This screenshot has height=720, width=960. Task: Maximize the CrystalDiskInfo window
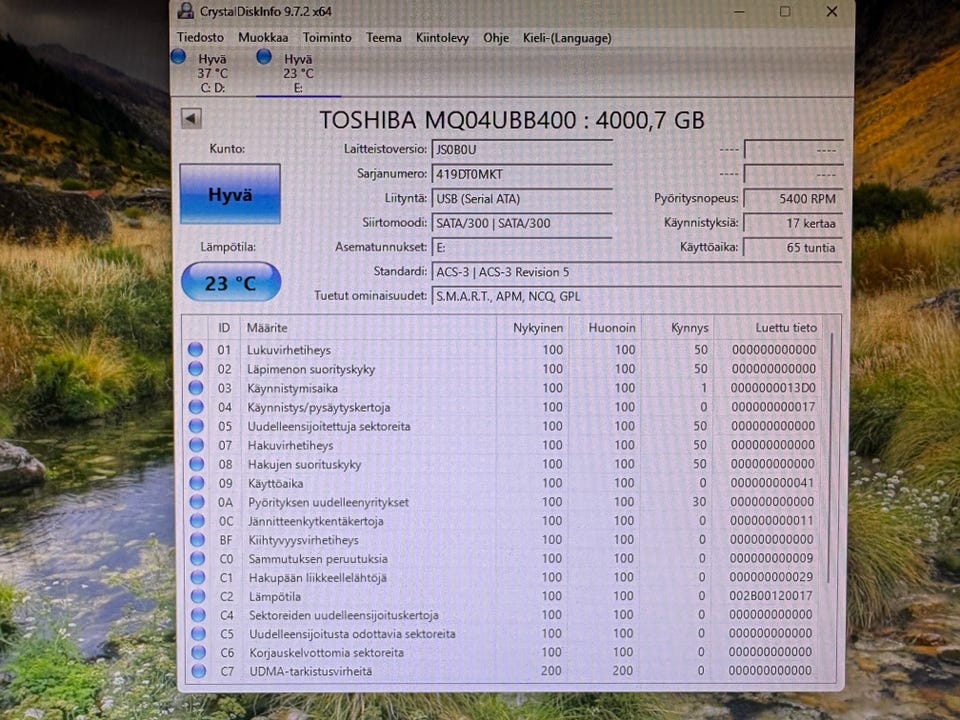785,11
